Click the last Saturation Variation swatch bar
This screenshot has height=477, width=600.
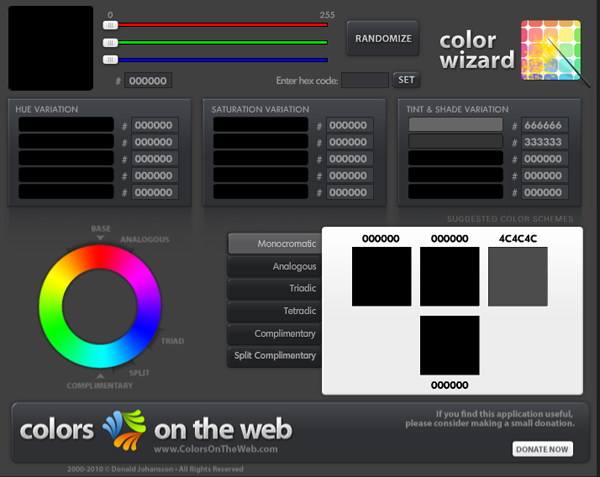click(x=261, y=192)
